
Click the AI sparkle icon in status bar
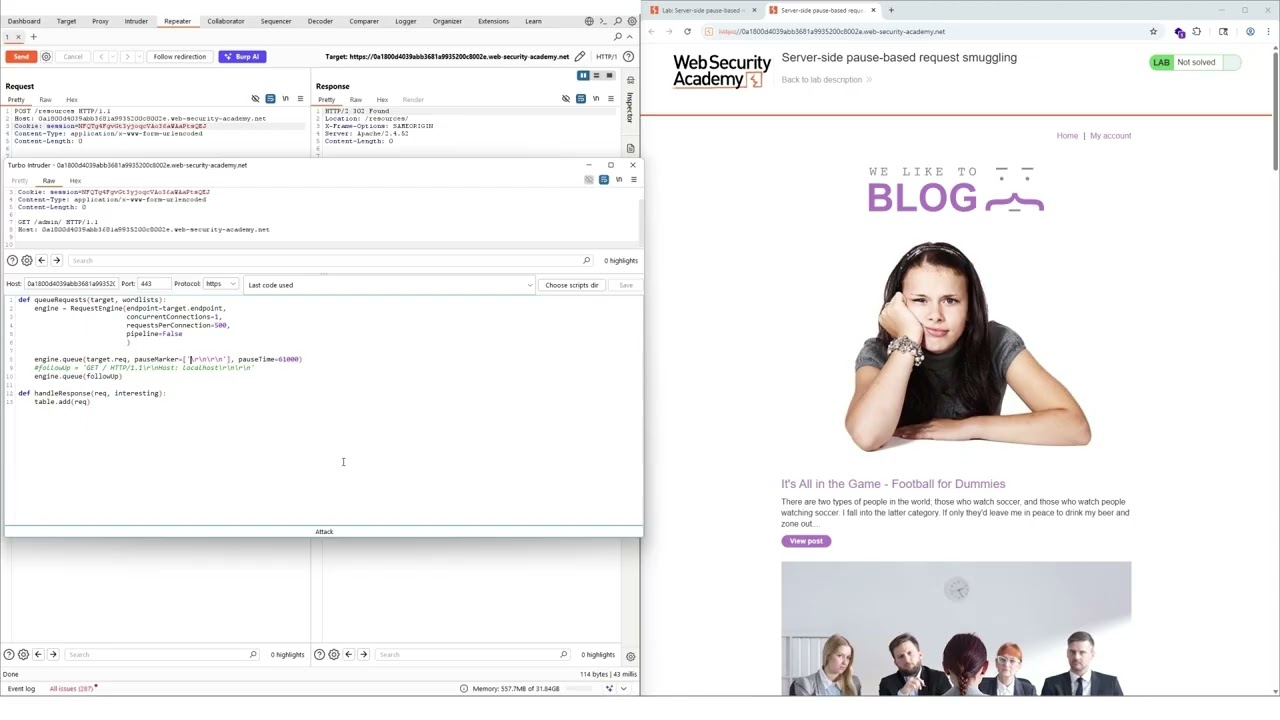pyautogui.click(x=610, y=689)
